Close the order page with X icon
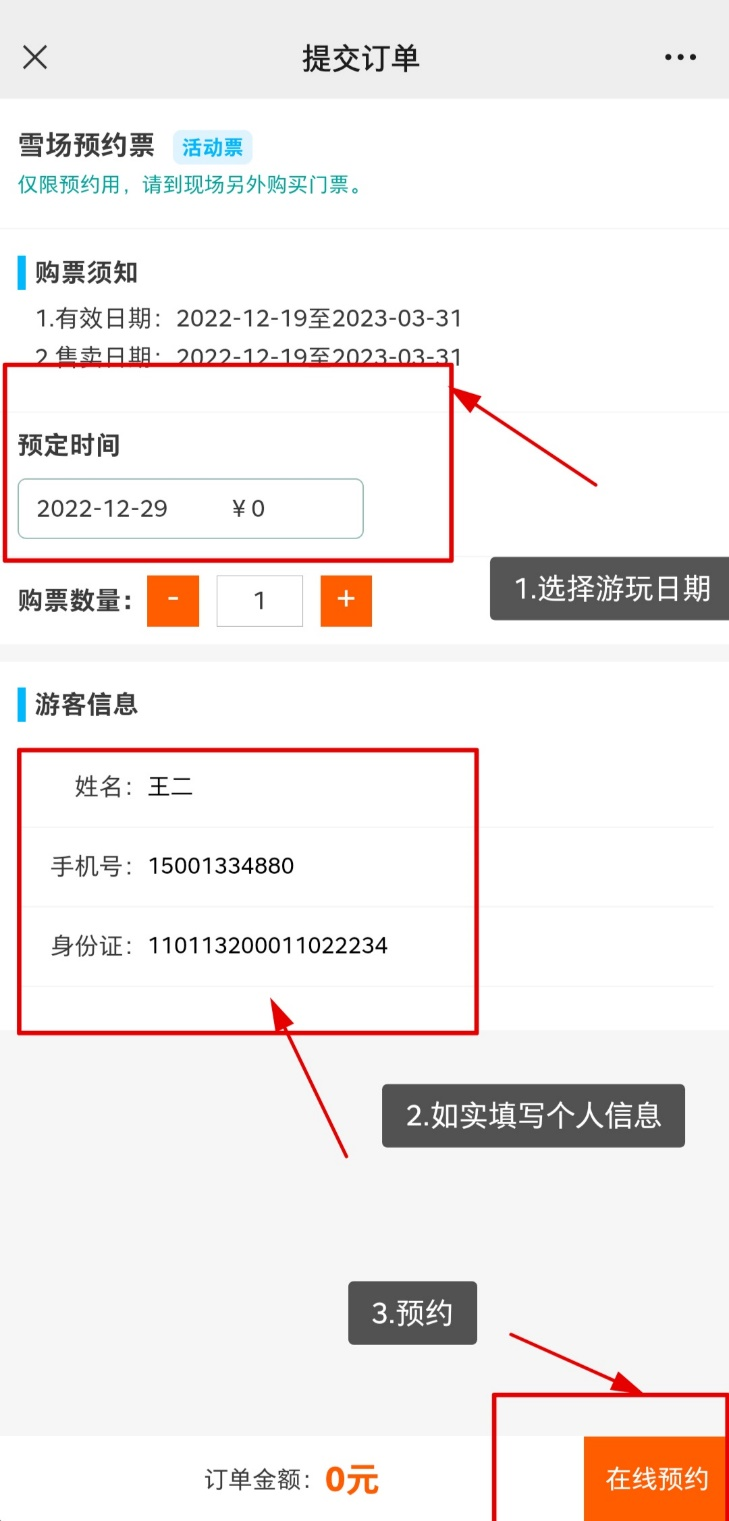 tap(35, 57)
